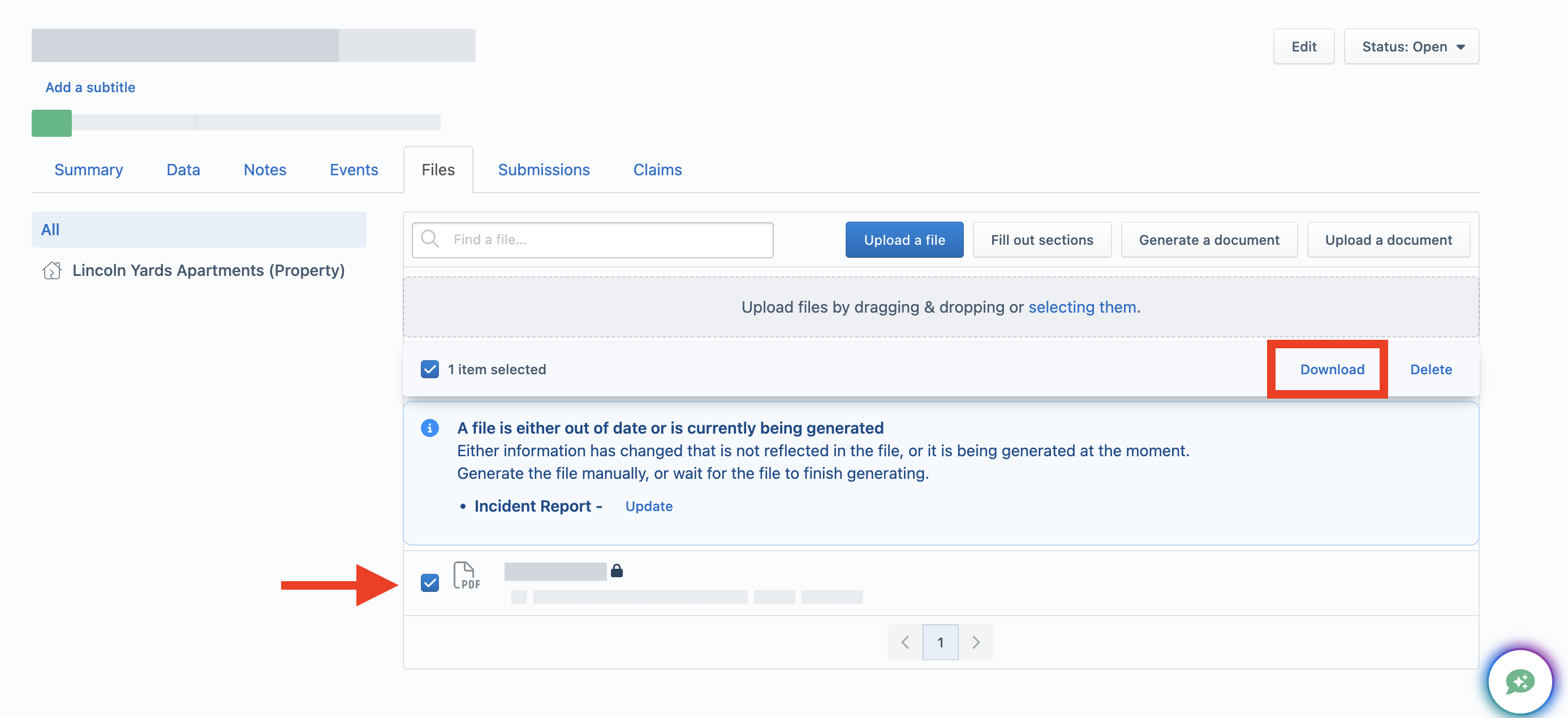
Task: Click Add a subtitle
Action: click(90, 87)
